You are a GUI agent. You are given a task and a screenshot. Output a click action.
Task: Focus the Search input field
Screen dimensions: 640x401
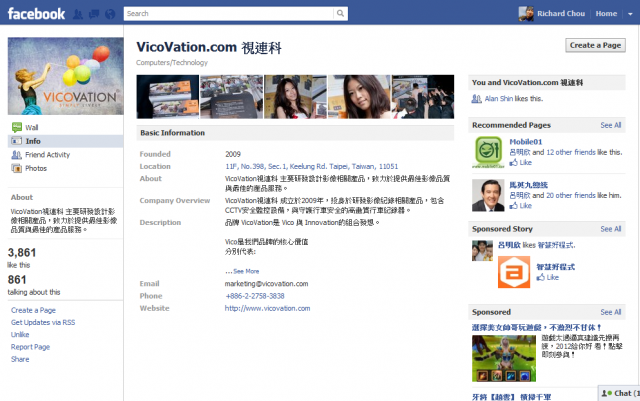(229, 13)
